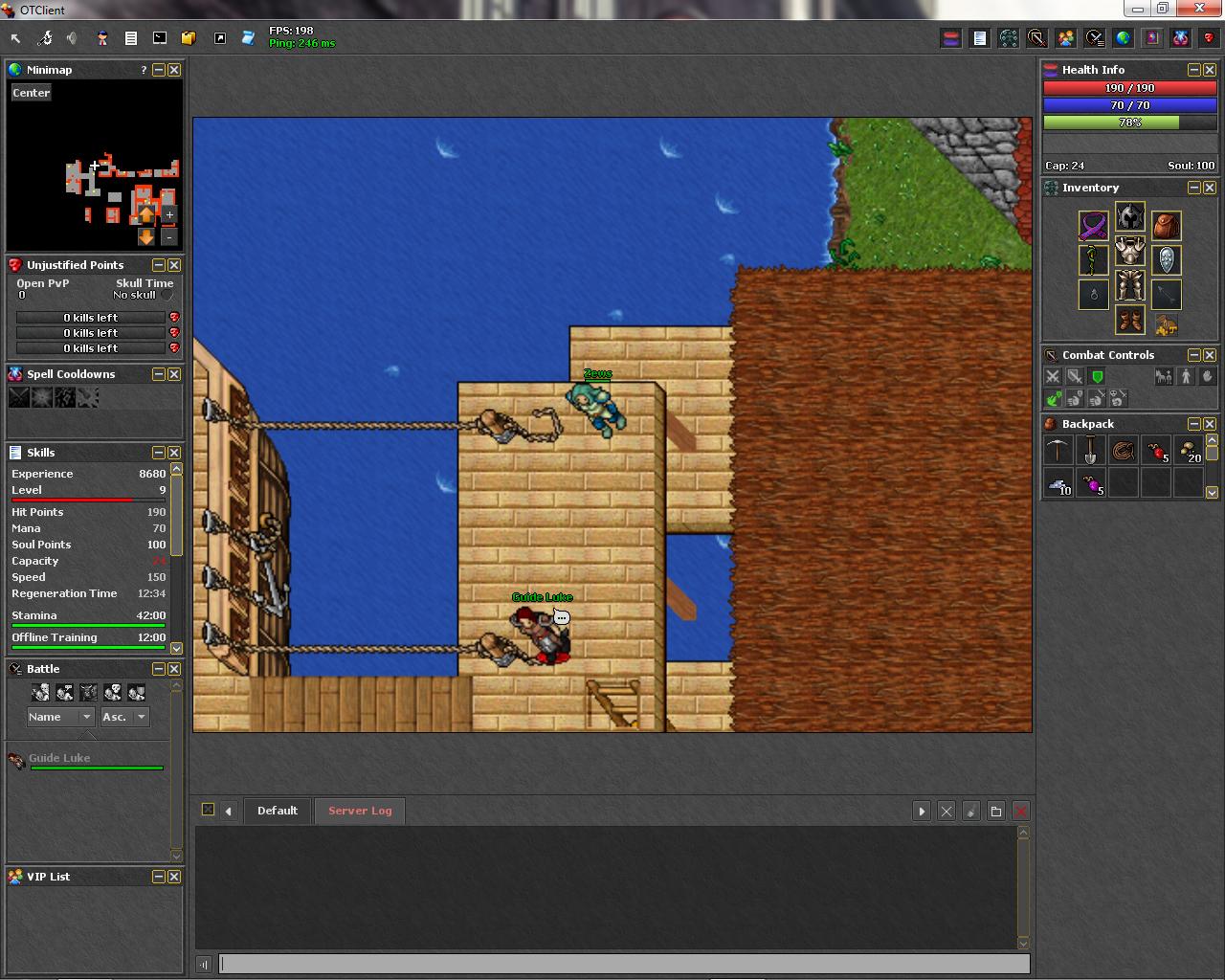Open the channels list folder icon
This screenshot has width=1225, height=980.
(996, 812)
